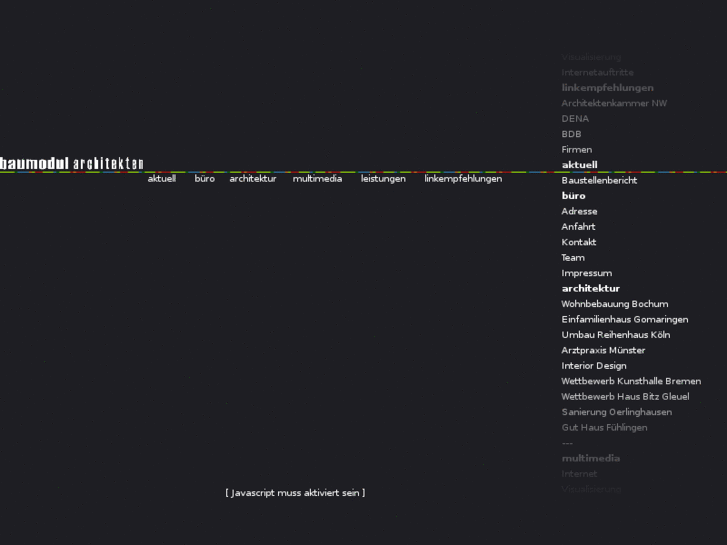Open the Baustellenbericht link
This screenshot has height=545, width=727.
click(599, 180)
